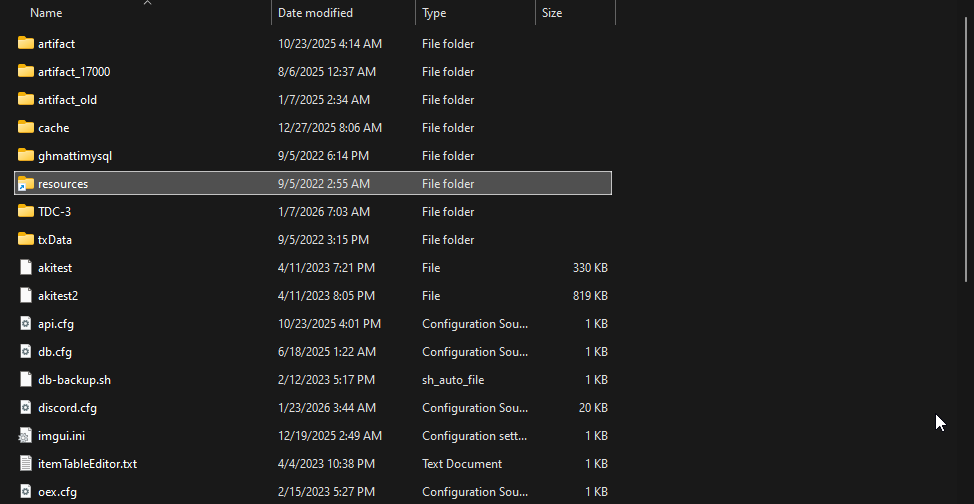The height and width of the screenshot is (504, 974).
Task: Select the akitest blank file icon
Action: tap(25, 267)
